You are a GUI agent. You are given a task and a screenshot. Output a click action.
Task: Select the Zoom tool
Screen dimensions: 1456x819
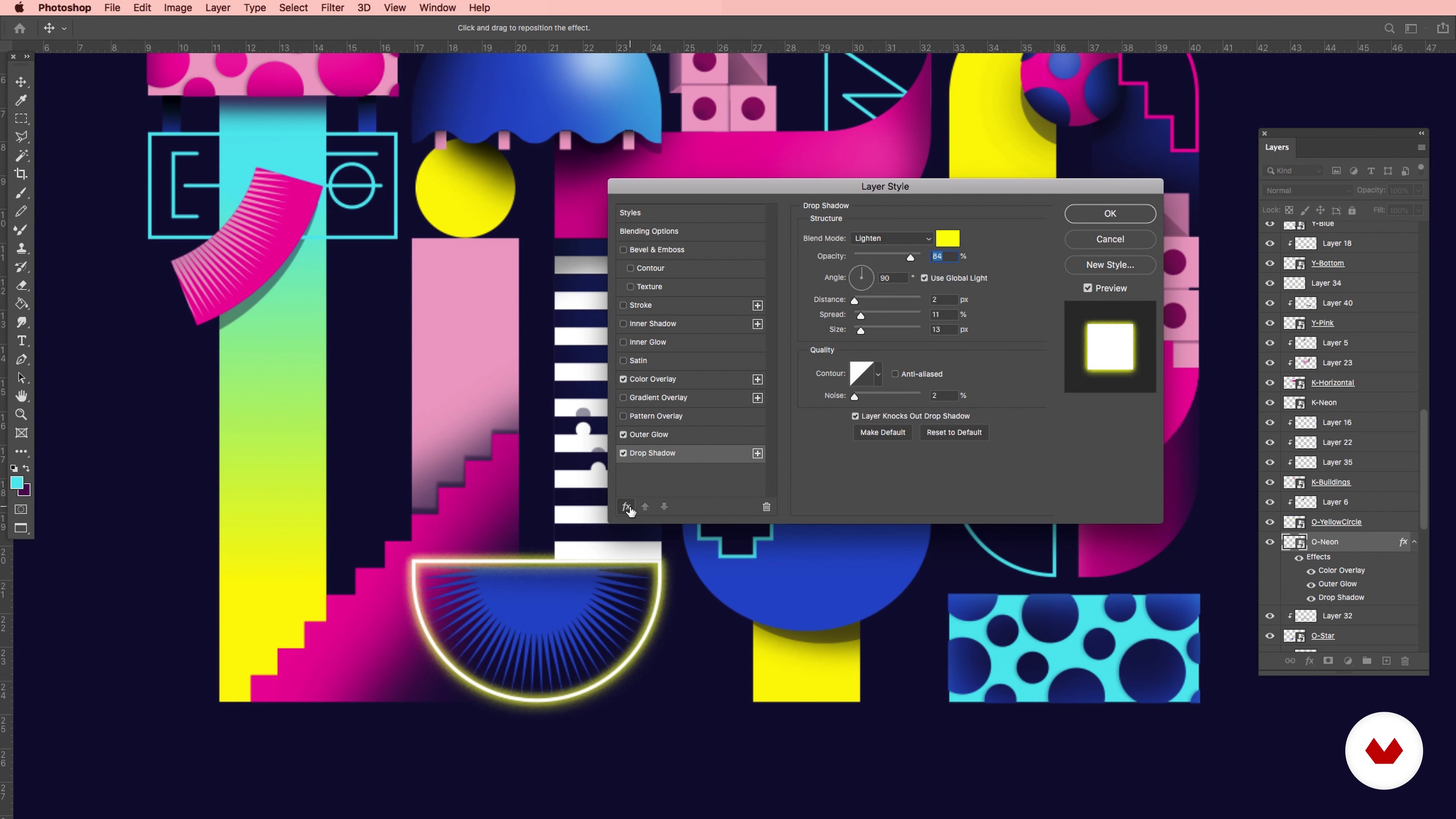[21, 414]
